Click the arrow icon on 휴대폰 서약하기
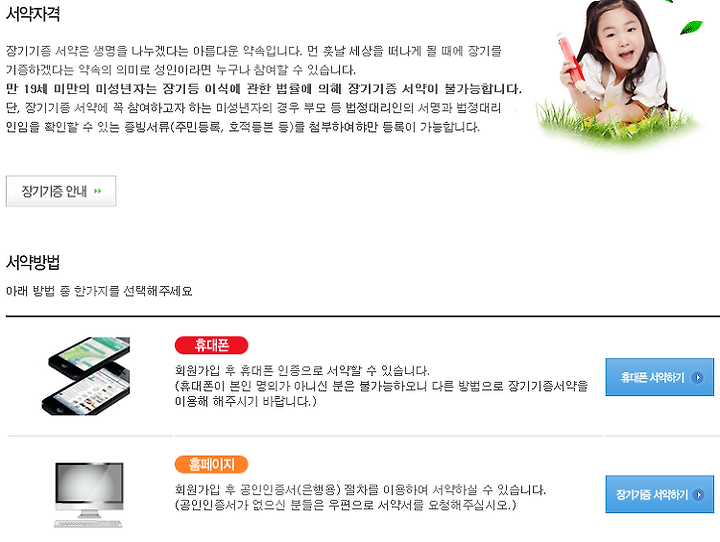This screenshot has width=720, height=542. coord(698,378)
